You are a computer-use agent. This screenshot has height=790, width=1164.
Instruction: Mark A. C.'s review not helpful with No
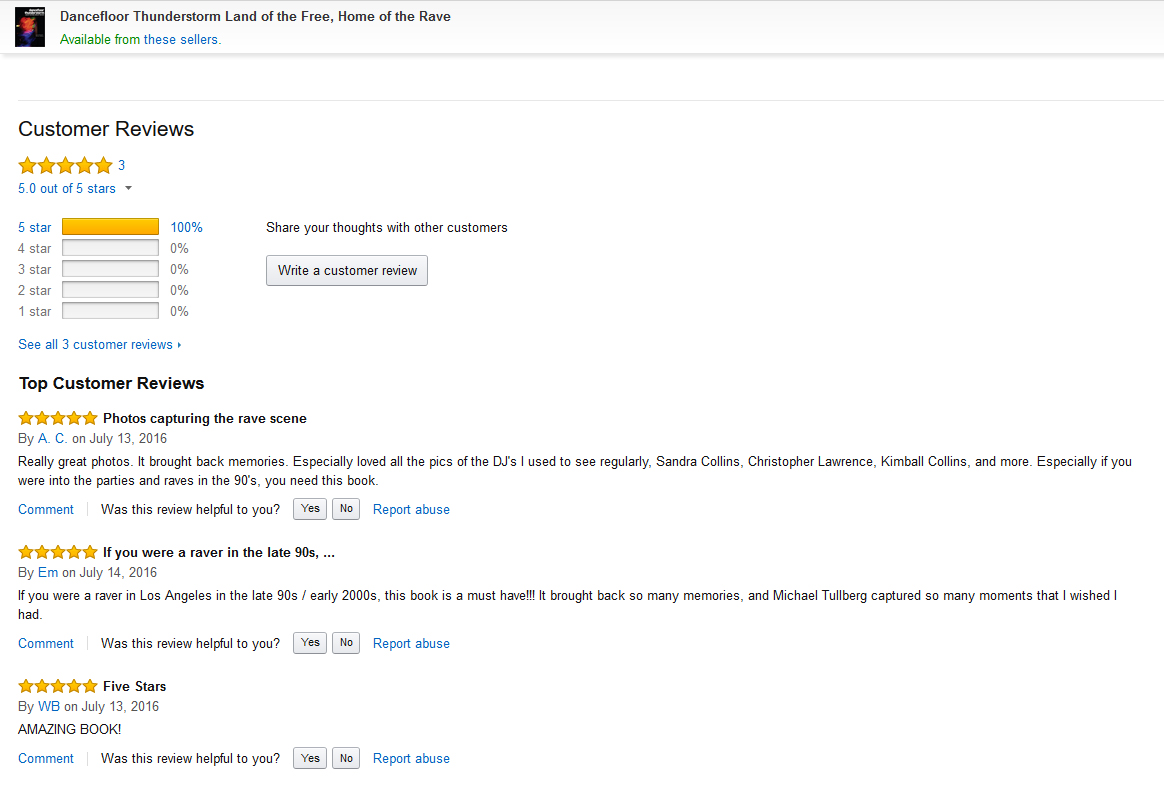coord(346,509)
